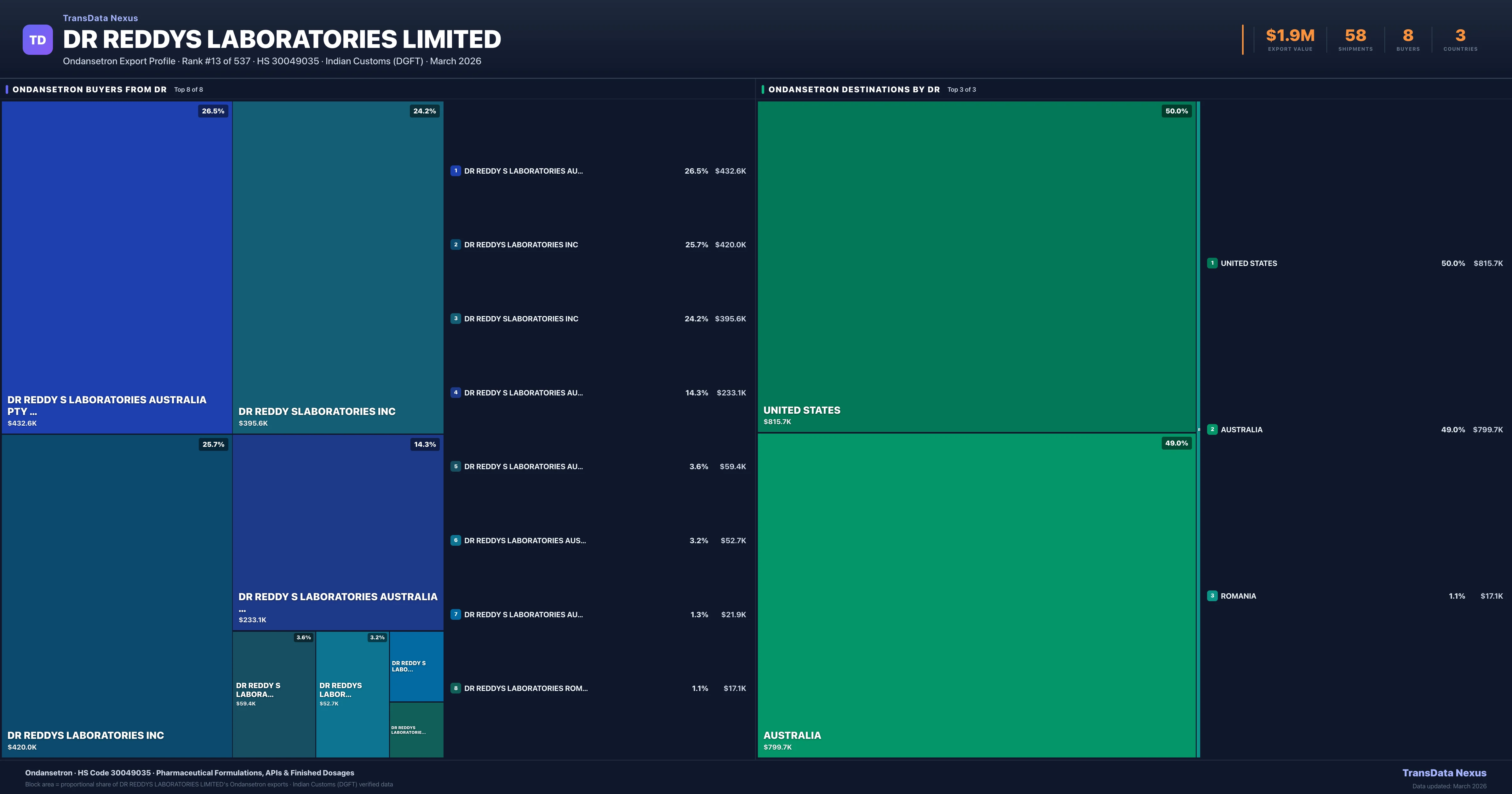Click rank 8 badge for Romania buyer
Viewport: 1512px width, 794px height.
click(x=455, y=688)
